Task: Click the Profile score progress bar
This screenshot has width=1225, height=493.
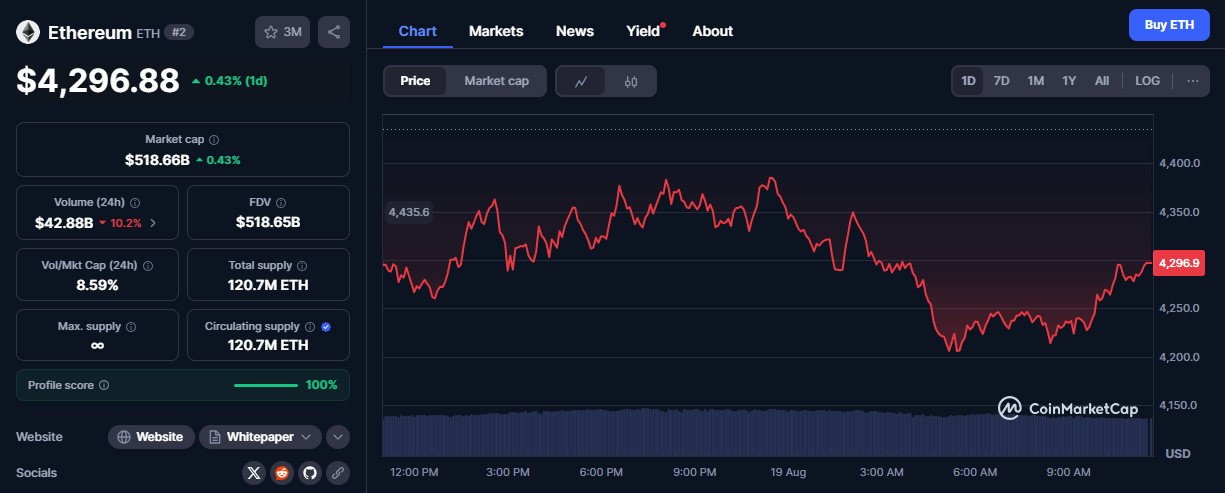Action: click(x=266, y=385)
